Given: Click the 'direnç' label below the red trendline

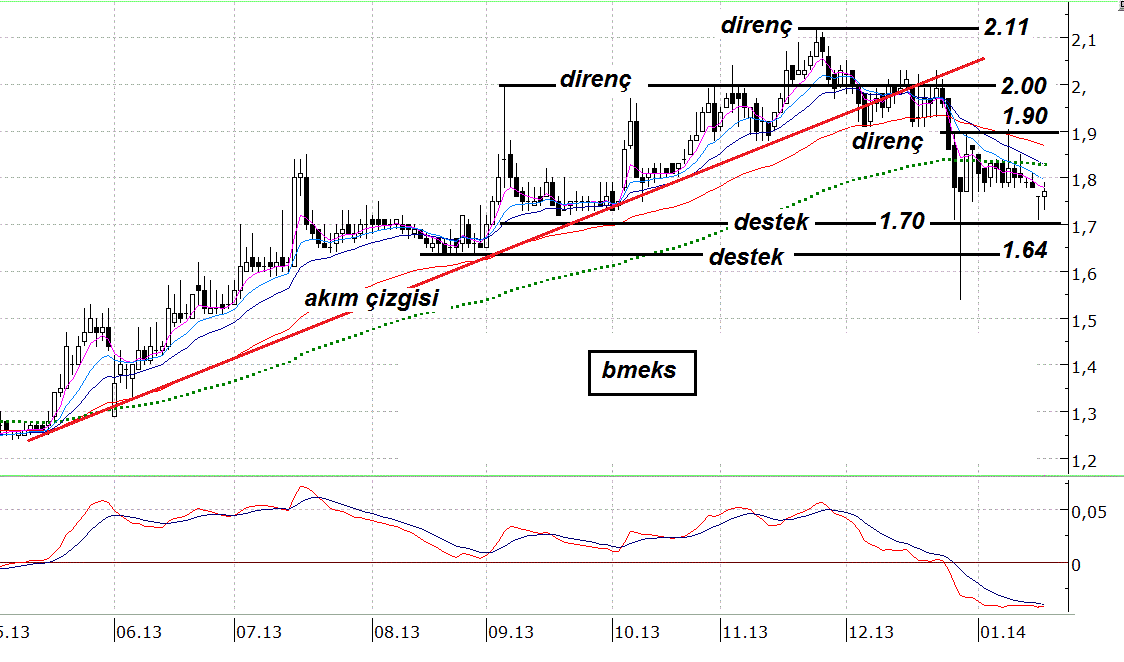Looking at the screenshot, I should click(887, 141).
